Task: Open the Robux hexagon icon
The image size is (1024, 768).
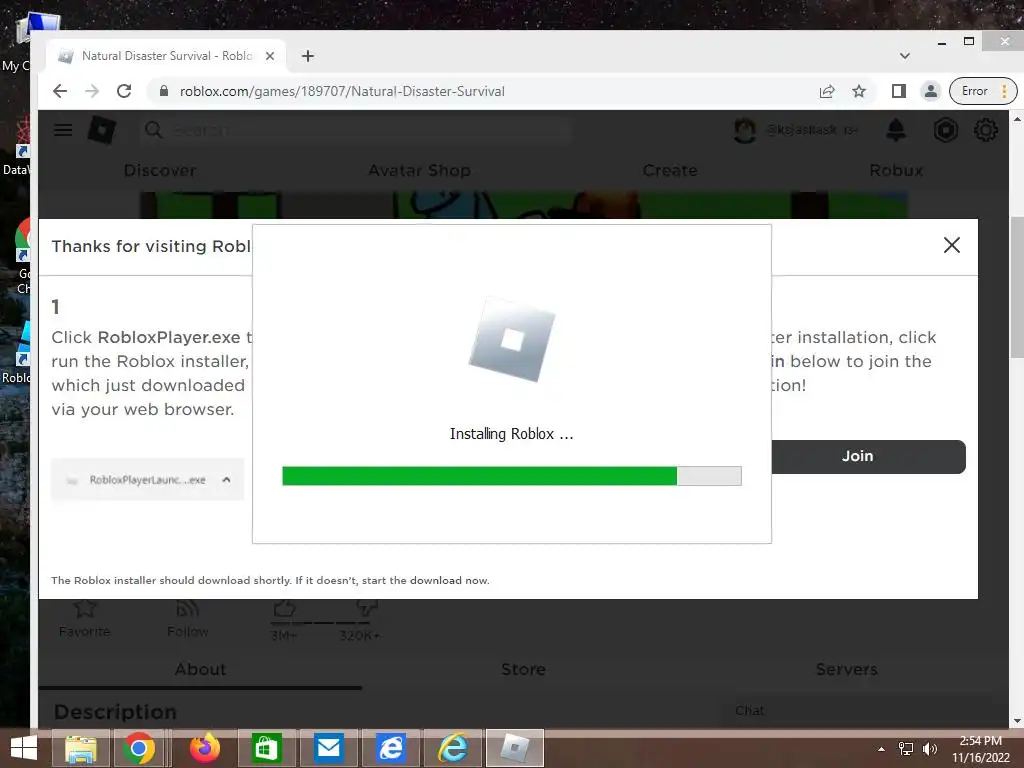Action: point(945,130)
